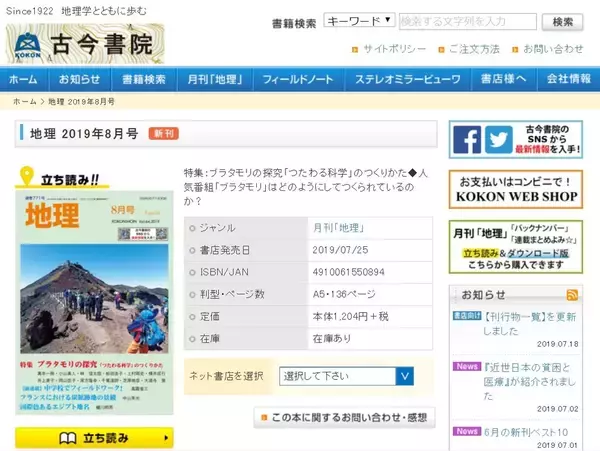This screenshot has width=600, height=451.
Task: Click the 古今書院 KOKON logo
Action: pyautogui.click(x=85, y=44)
